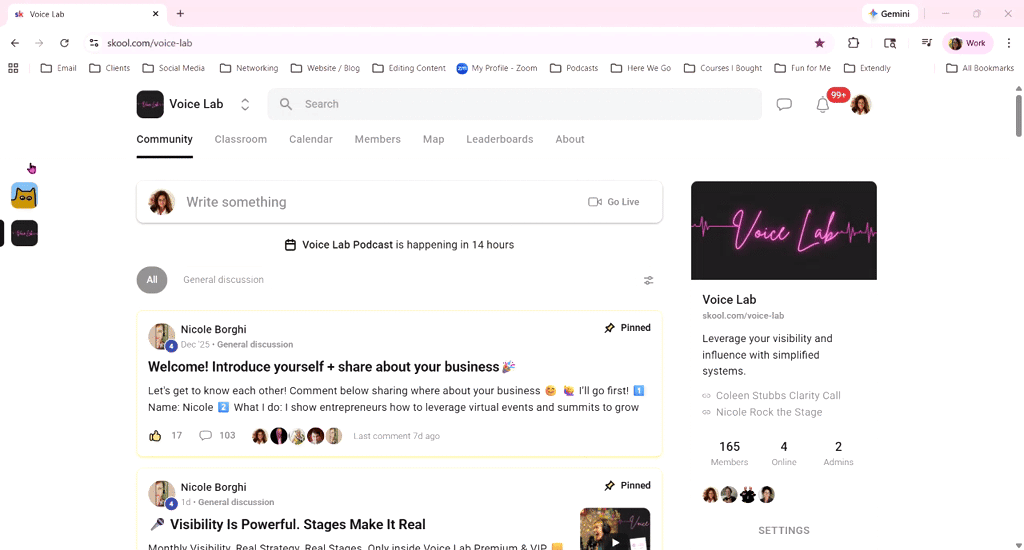This screenshot has width=1024, height=550.
Task: Open the Website / Blog bookmarks folder
Action: click(x=325, y=68)
